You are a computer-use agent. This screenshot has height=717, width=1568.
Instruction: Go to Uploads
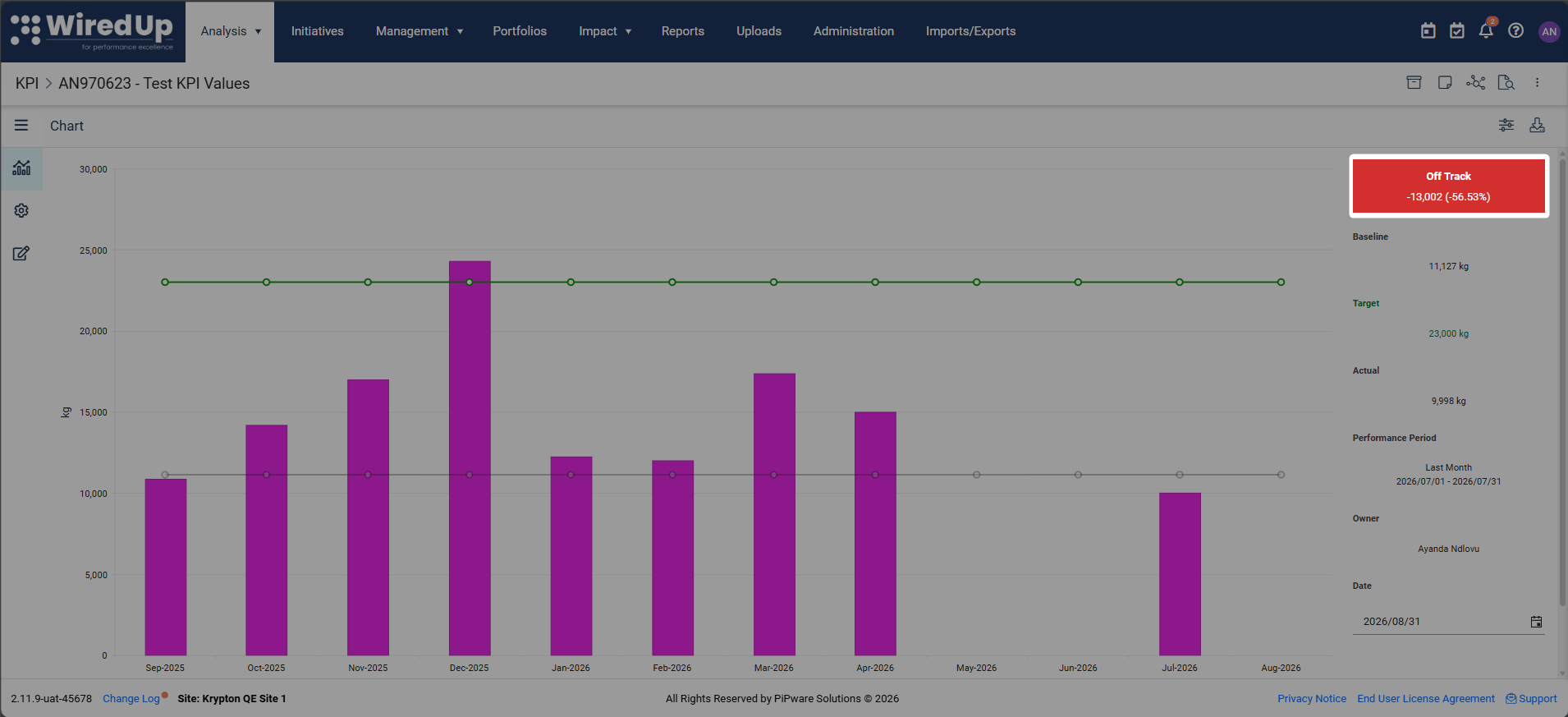click(x=759, y=31)
